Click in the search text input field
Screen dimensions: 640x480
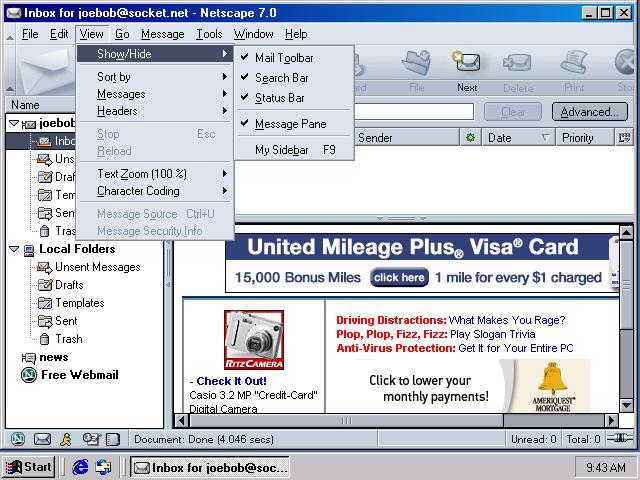click(x=414, y=112)
